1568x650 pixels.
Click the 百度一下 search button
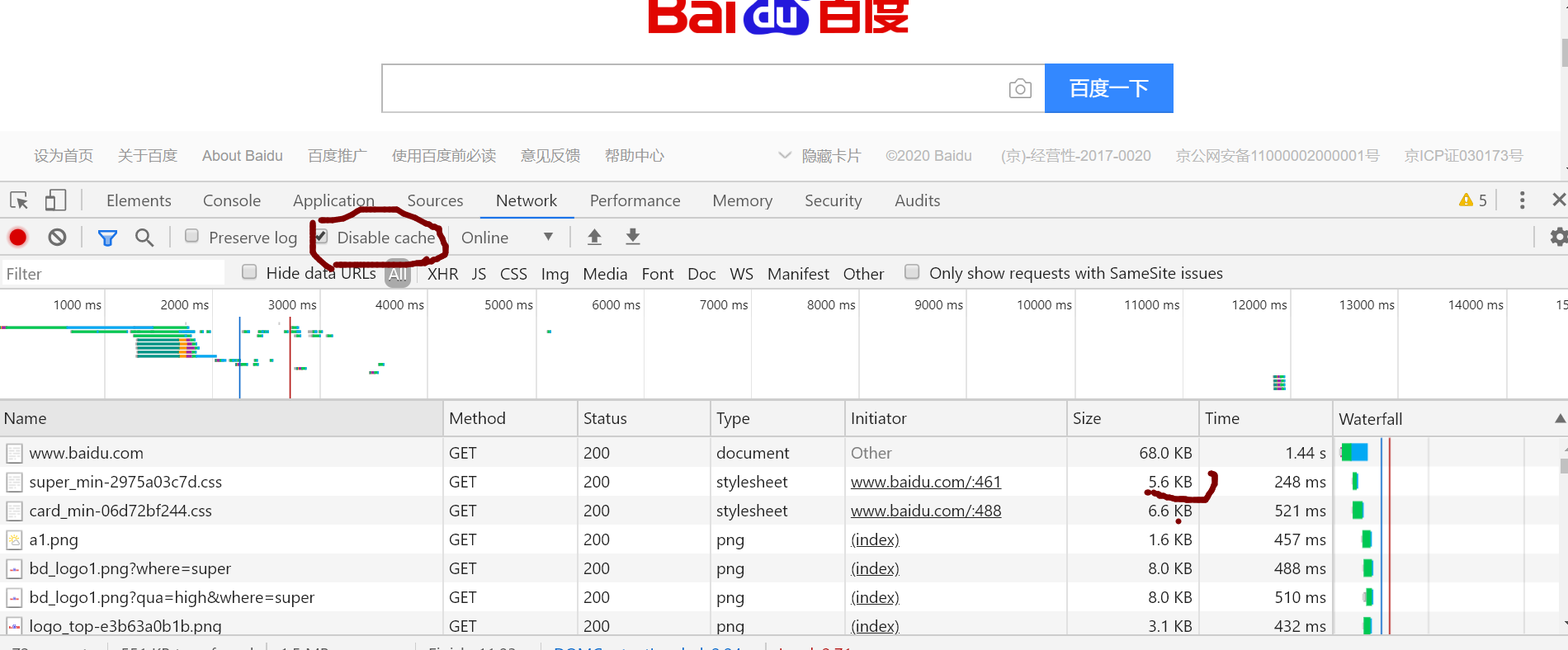[1109, 88]
